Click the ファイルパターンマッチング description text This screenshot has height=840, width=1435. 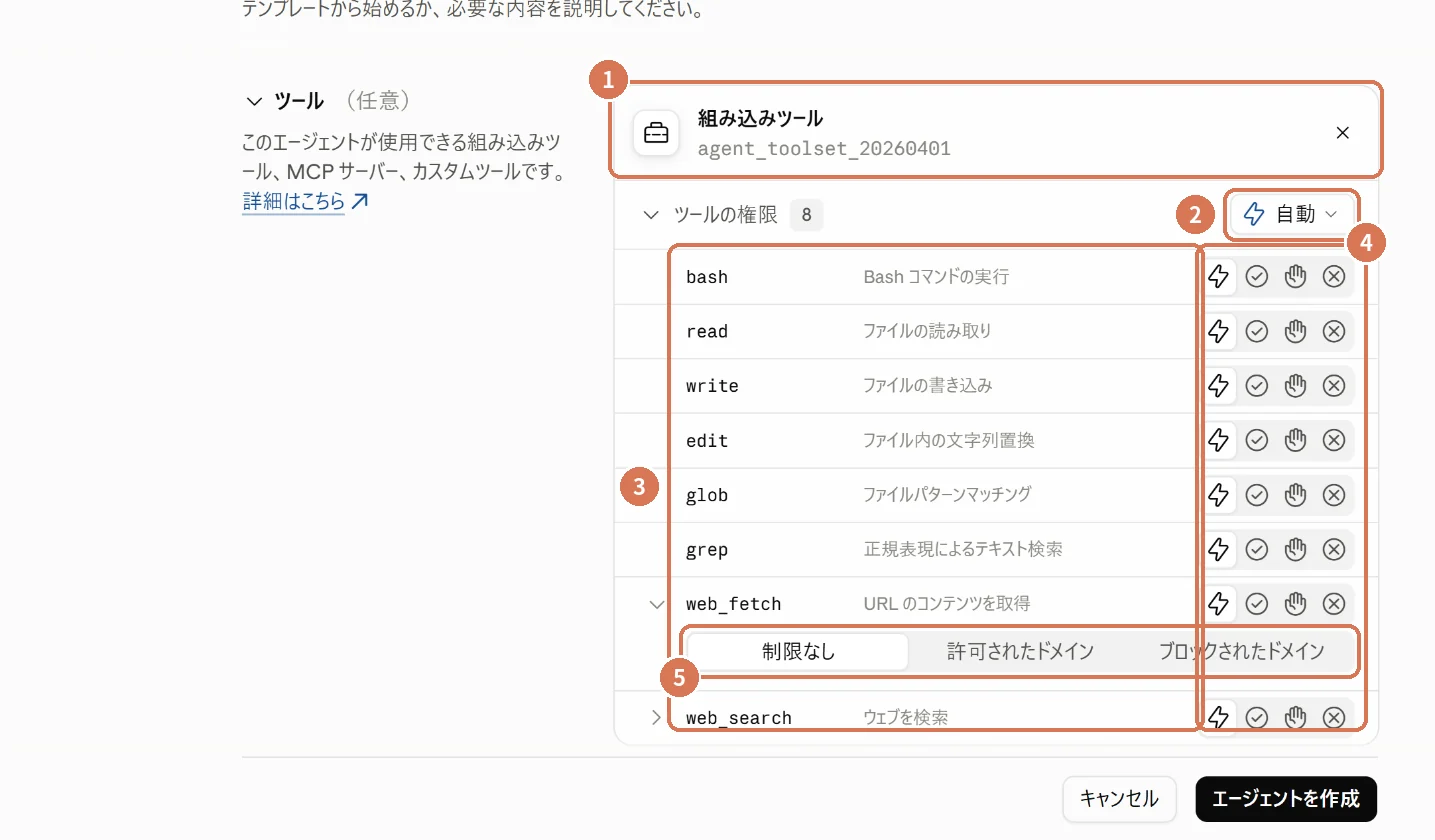tap(947, 495)
